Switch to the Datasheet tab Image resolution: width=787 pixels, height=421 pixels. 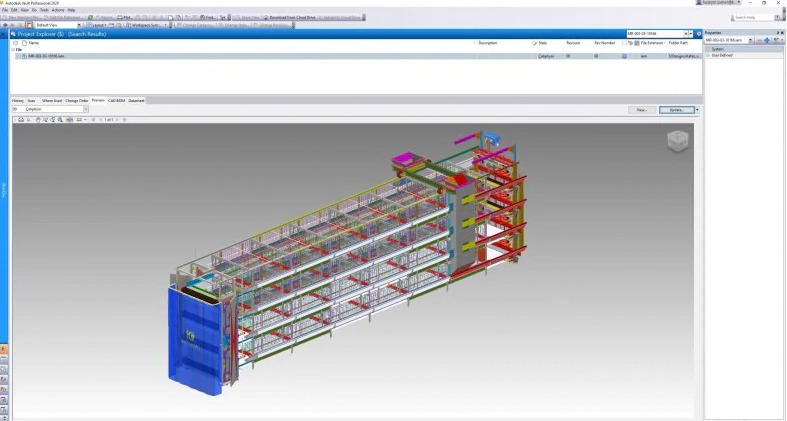(136, 101)
